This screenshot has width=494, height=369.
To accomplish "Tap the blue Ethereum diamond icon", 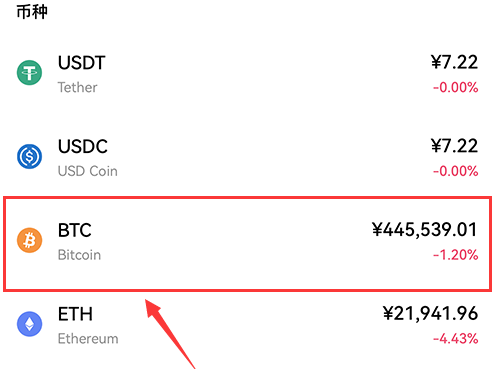I will tap(29, 324).
